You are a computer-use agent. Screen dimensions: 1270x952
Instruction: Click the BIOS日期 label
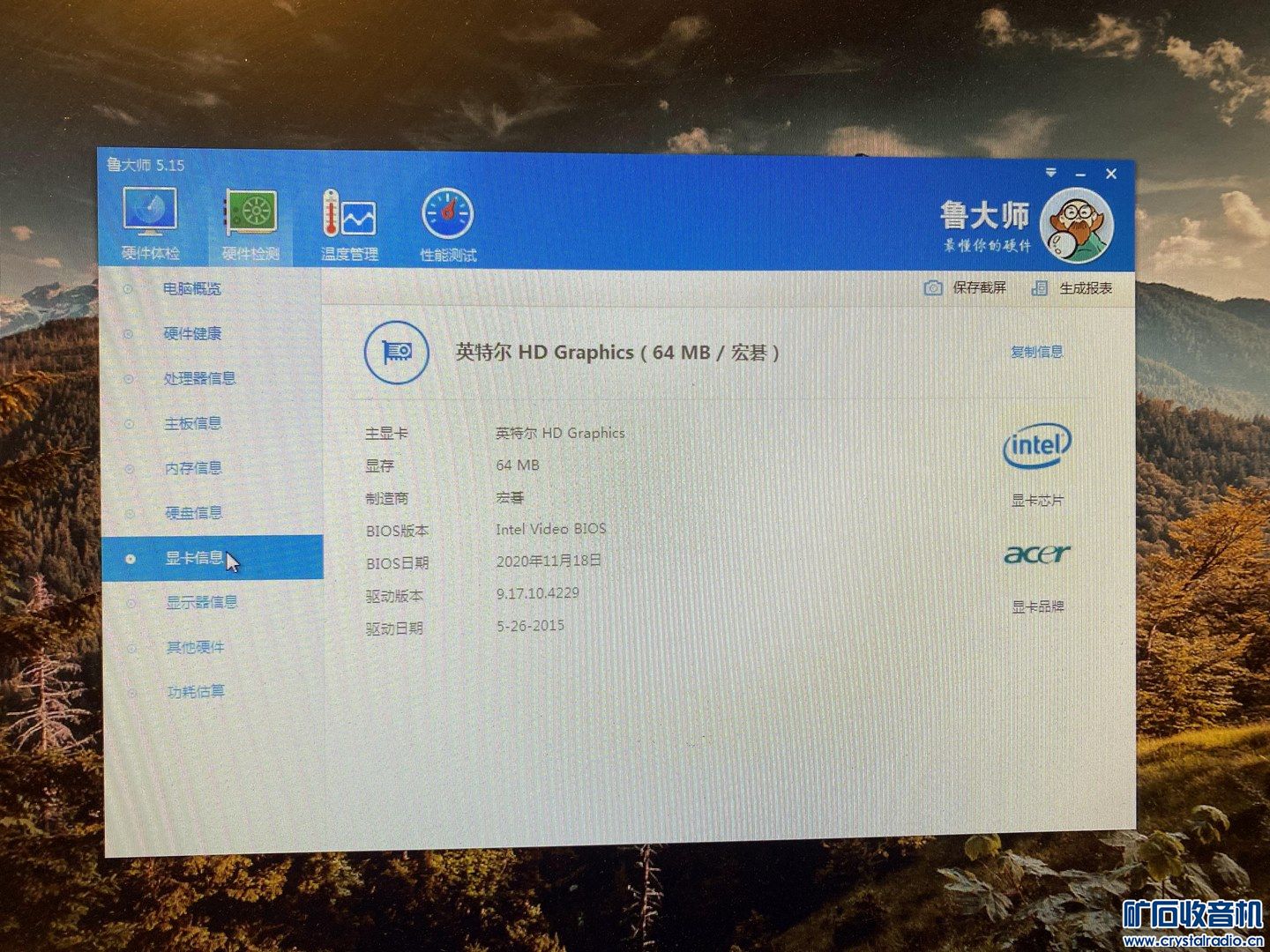(397, 564)
